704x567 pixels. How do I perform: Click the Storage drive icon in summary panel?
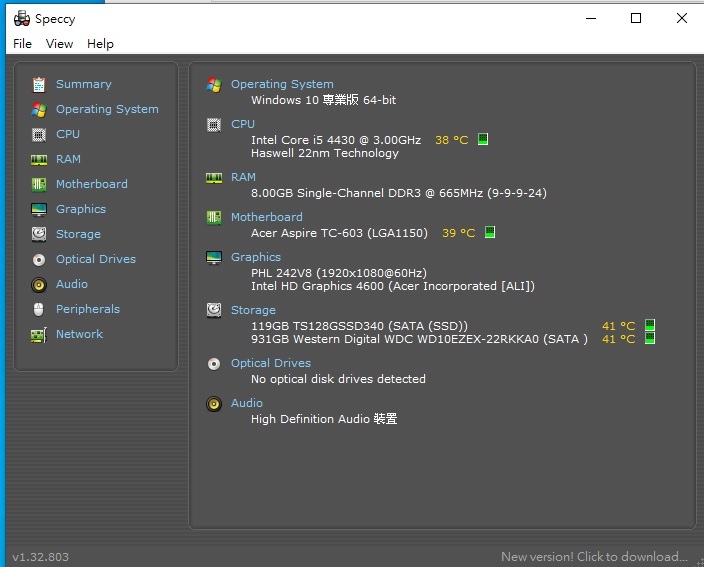point(214,310)
